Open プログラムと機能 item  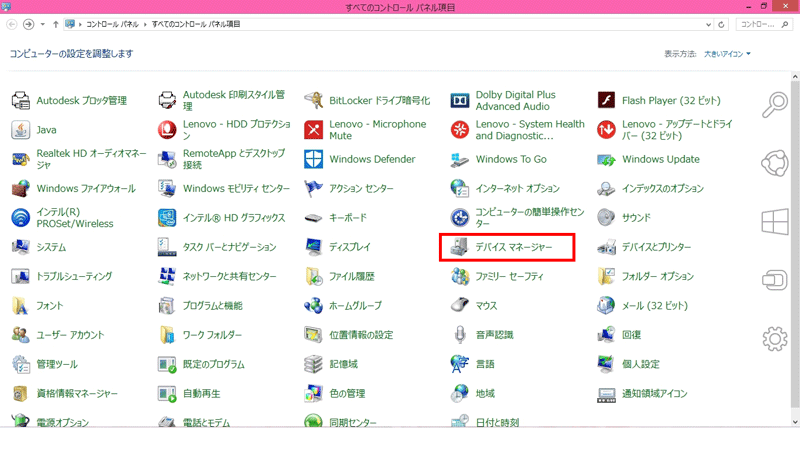[200, 306]
